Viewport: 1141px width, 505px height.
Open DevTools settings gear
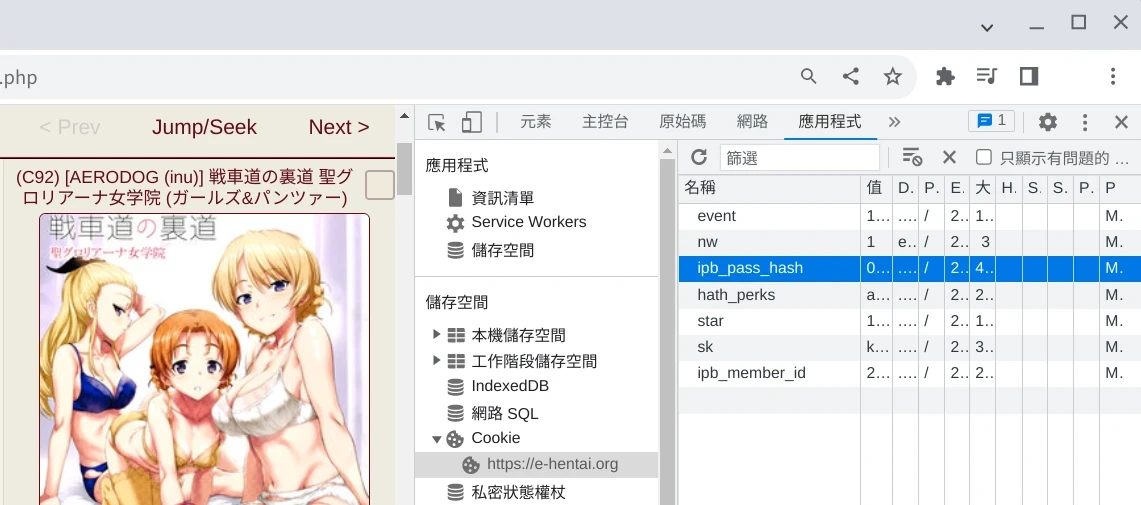pyautogui.click(x=1048, y=122)
